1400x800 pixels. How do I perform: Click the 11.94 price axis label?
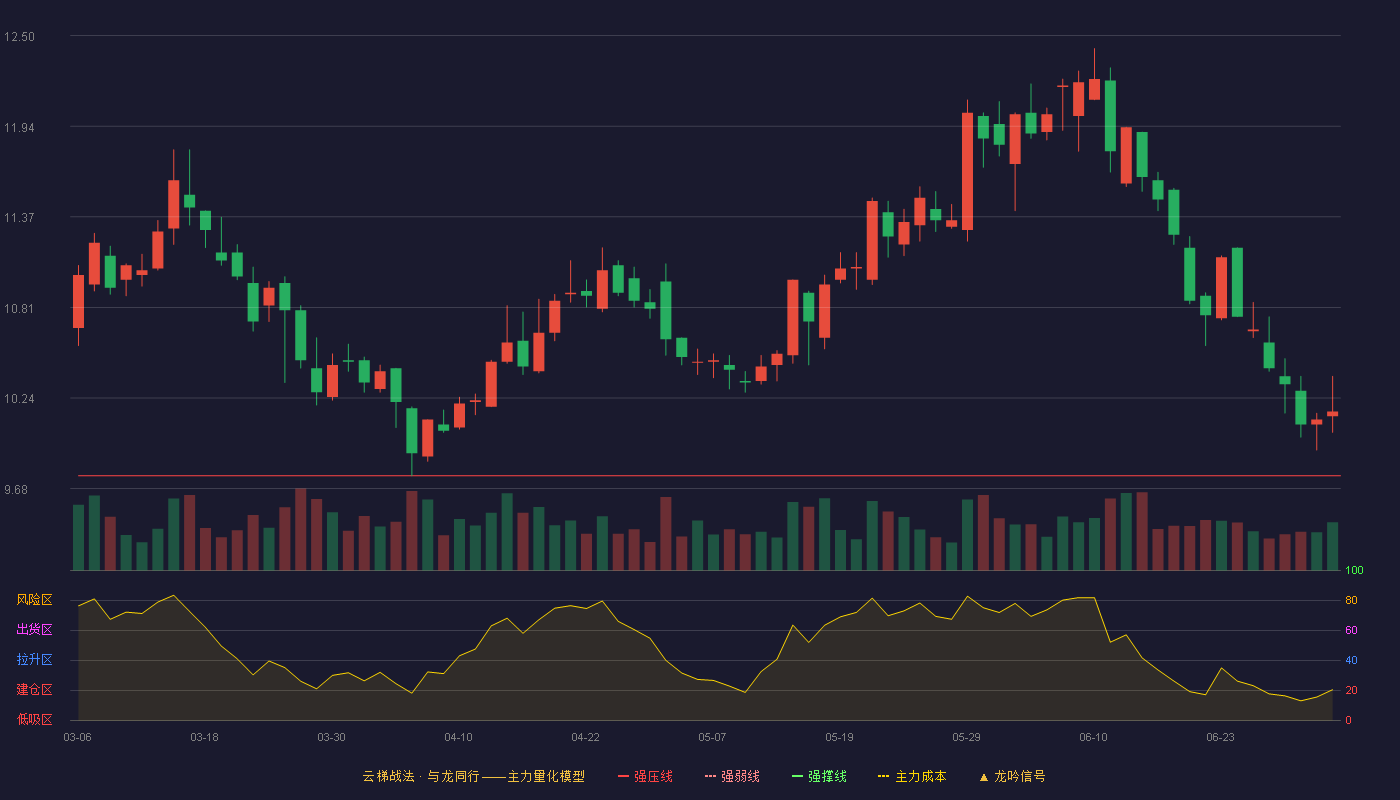[19, 127]
